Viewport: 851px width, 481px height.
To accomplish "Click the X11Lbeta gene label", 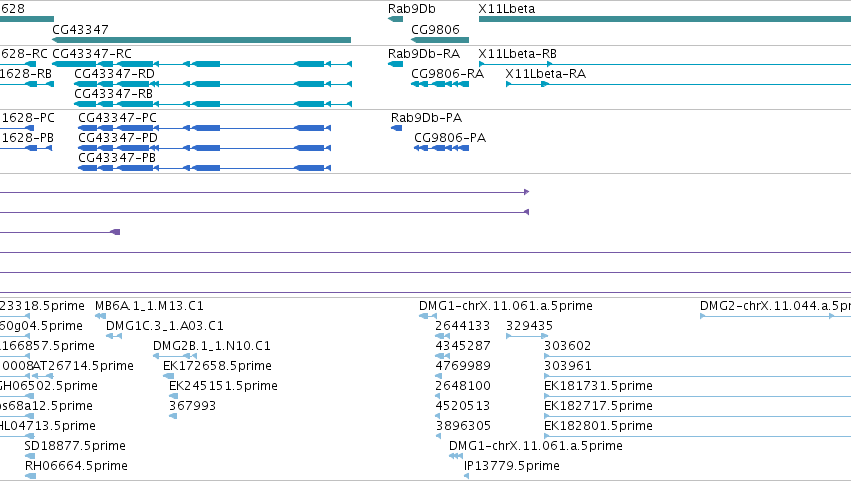I will tap(506, 9).
